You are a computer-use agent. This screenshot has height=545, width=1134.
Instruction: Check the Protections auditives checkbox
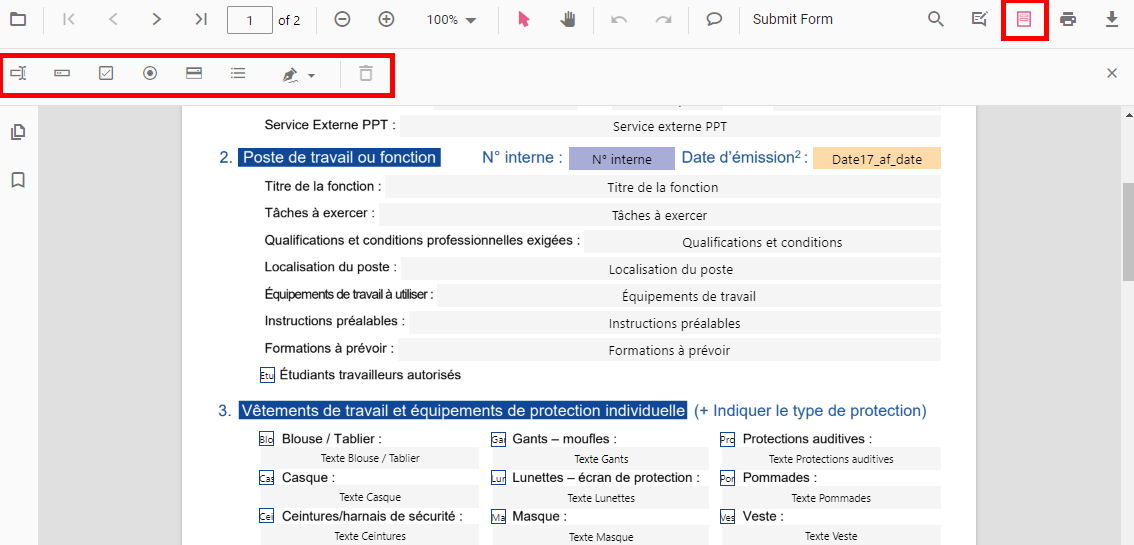tap(728, 439)
